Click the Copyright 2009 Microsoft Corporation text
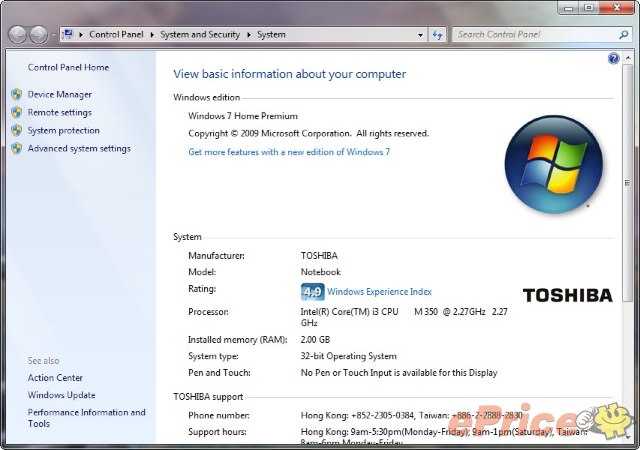 (309, 134)
